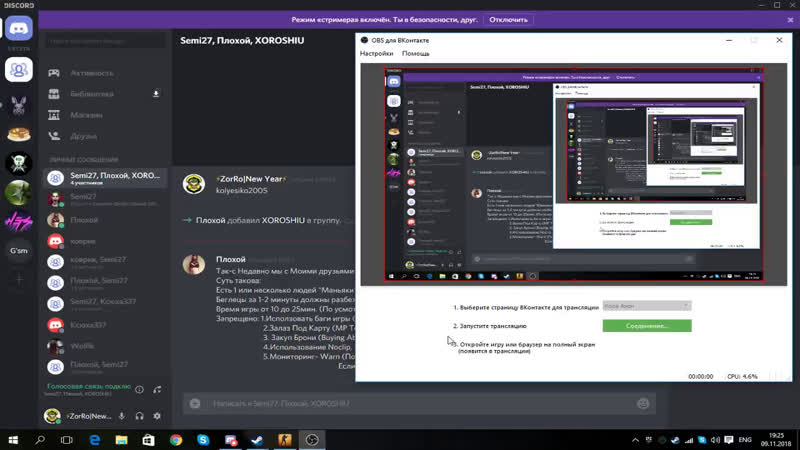Click the Windows Start button
This screenshot has width=800, height=450.
13,440
